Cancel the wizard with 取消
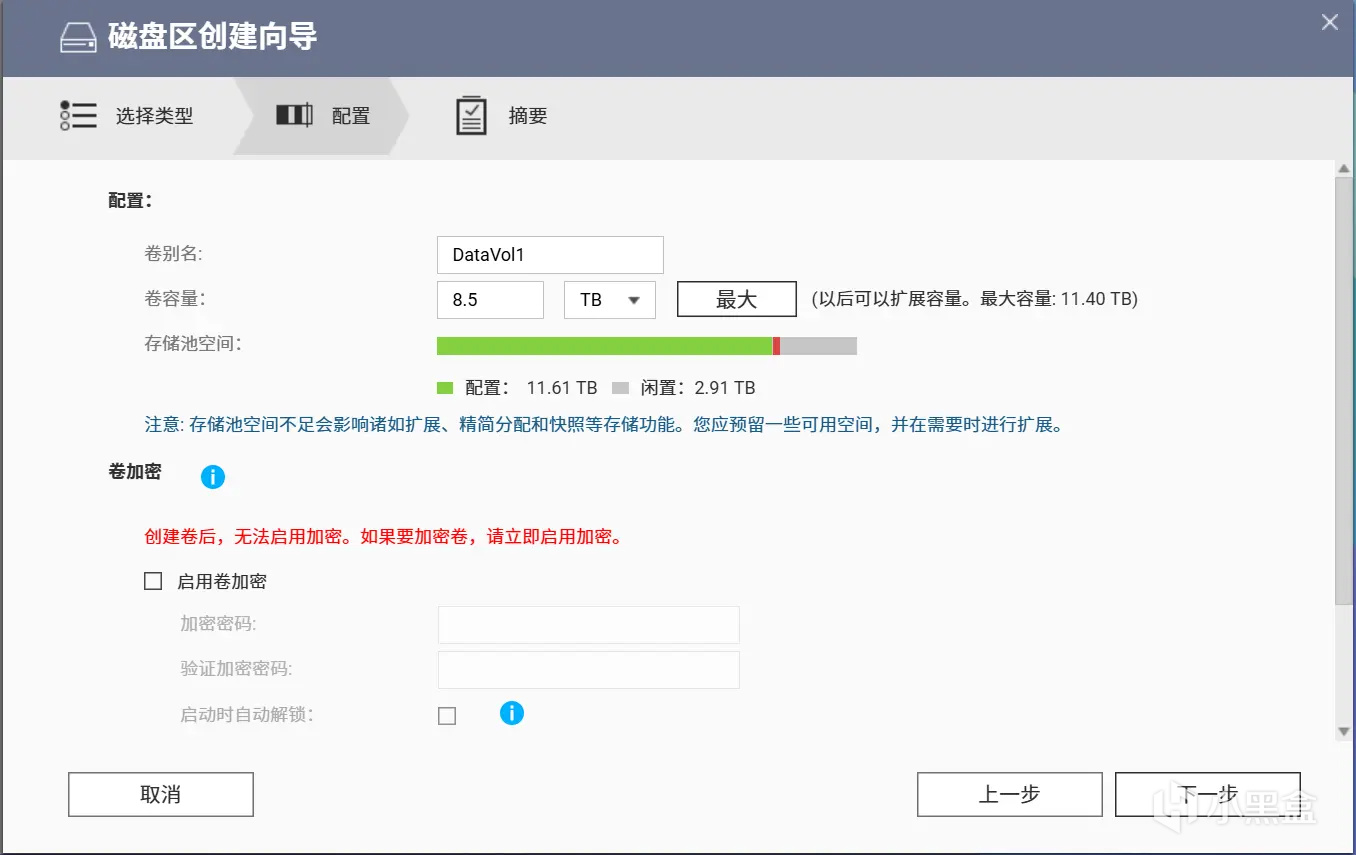The image size is (1356, 855). click(x=161, y=794)
